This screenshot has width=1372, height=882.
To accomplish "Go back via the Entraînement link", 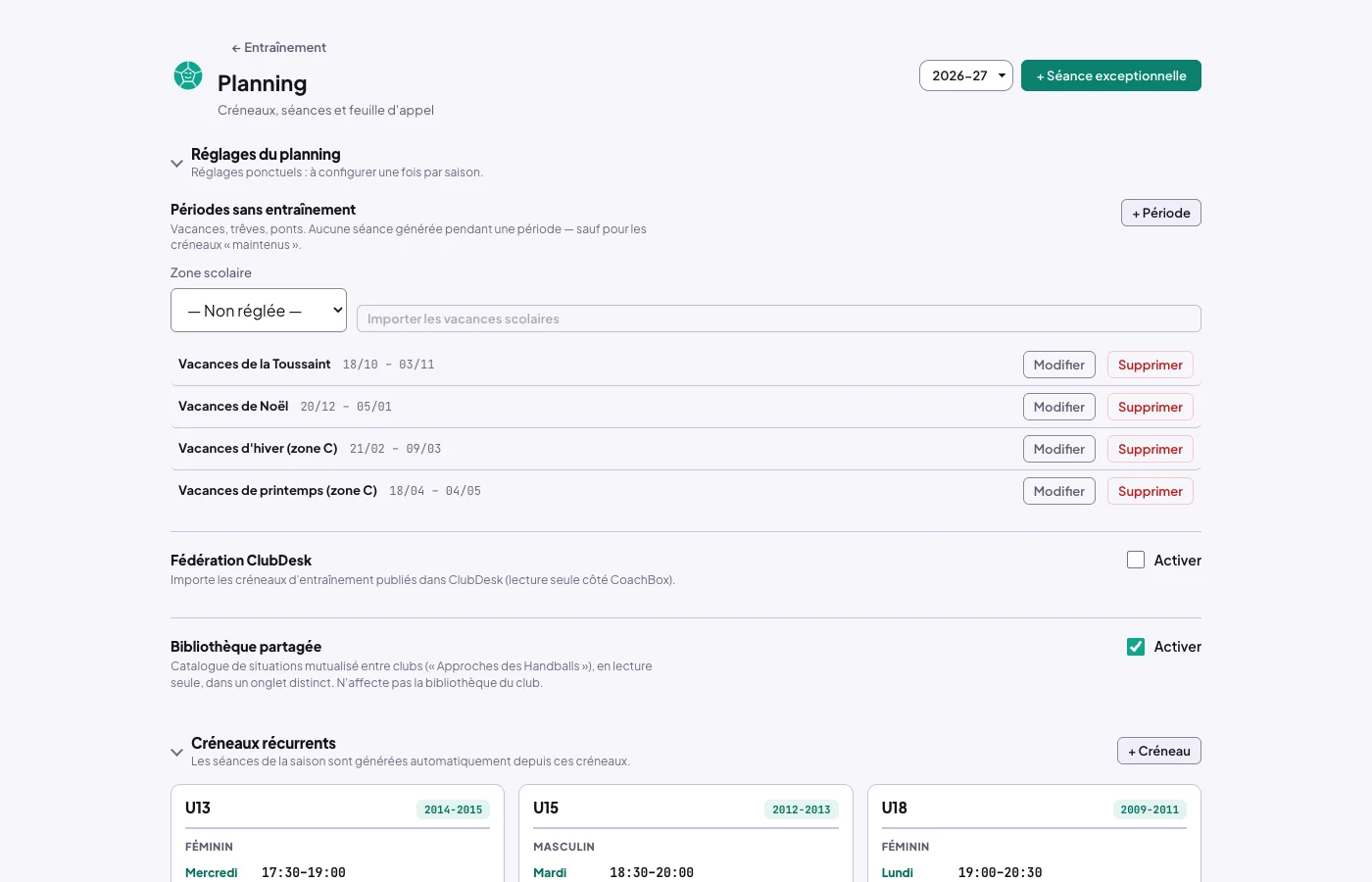I will [x=278, y=47].
